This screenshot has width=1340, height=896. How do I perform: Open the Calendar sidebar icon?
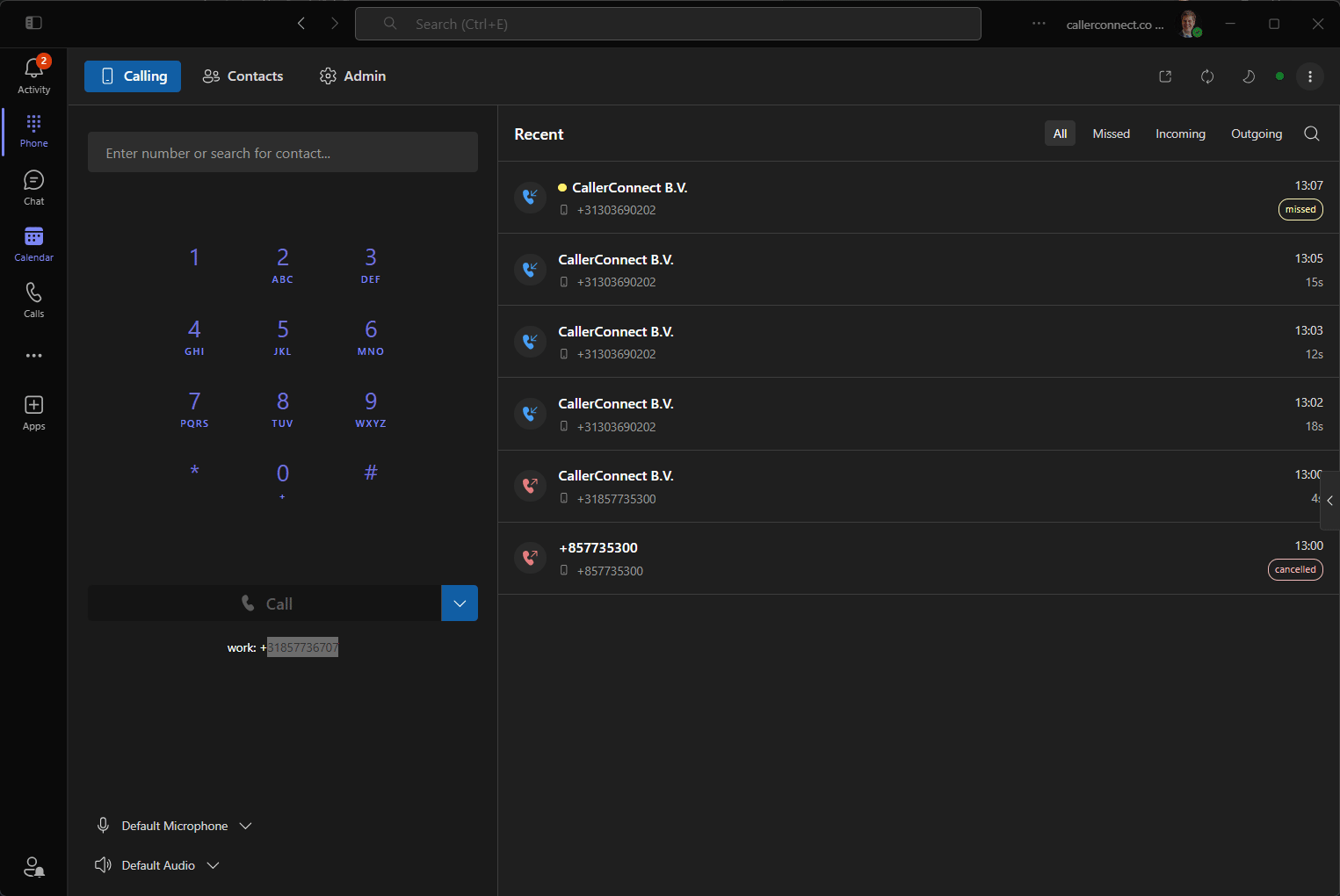click(x=33, y=242)
